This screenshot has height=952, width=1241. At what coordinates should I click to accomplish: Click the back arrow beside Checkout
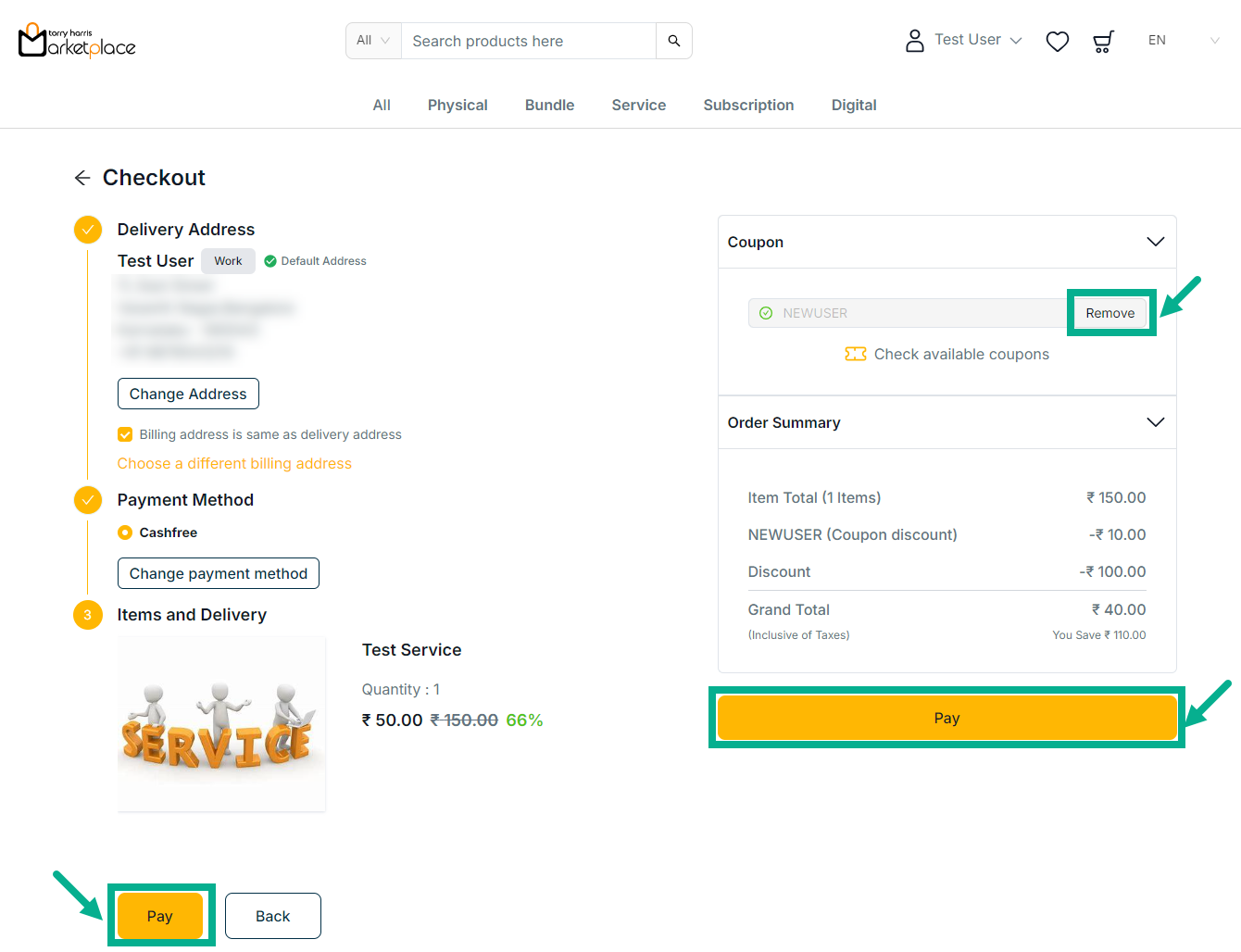coord(82,178)
